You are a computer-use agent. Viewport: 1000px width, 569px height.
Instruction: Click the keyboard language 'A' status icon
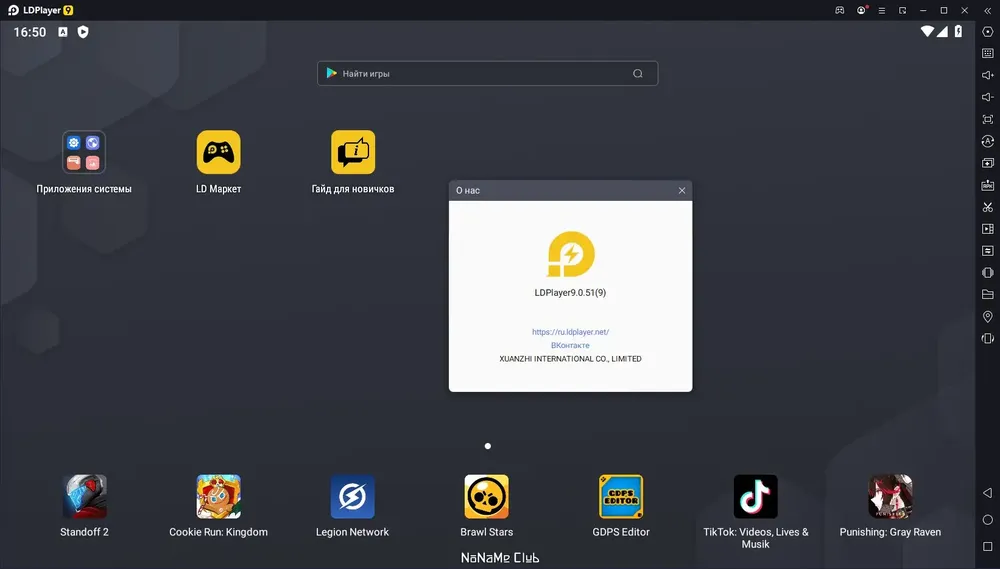coord(62,32)
